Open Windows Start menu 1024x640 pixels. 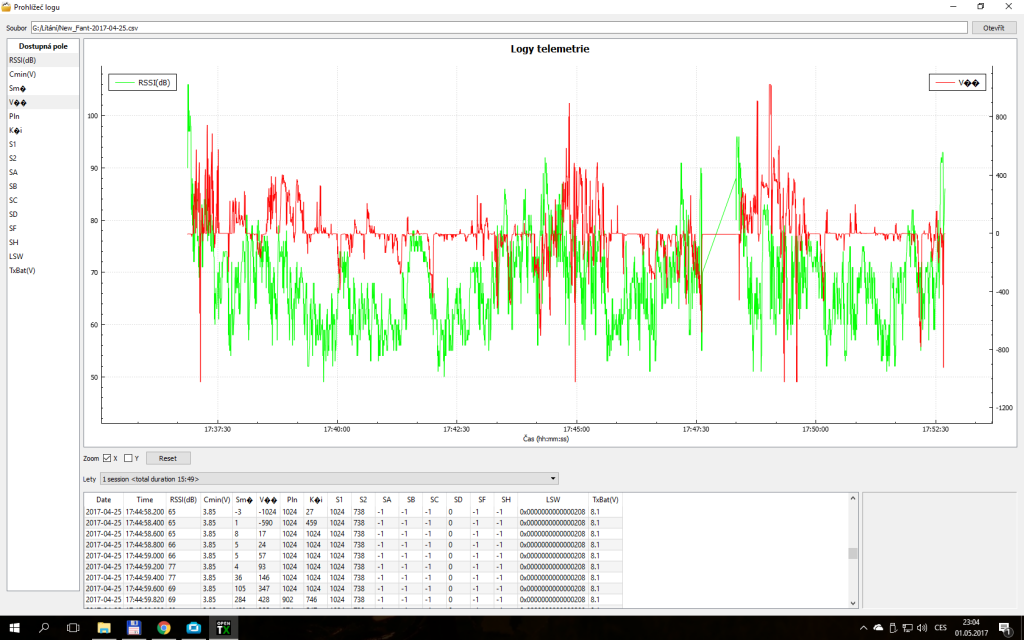coord(13,628)
